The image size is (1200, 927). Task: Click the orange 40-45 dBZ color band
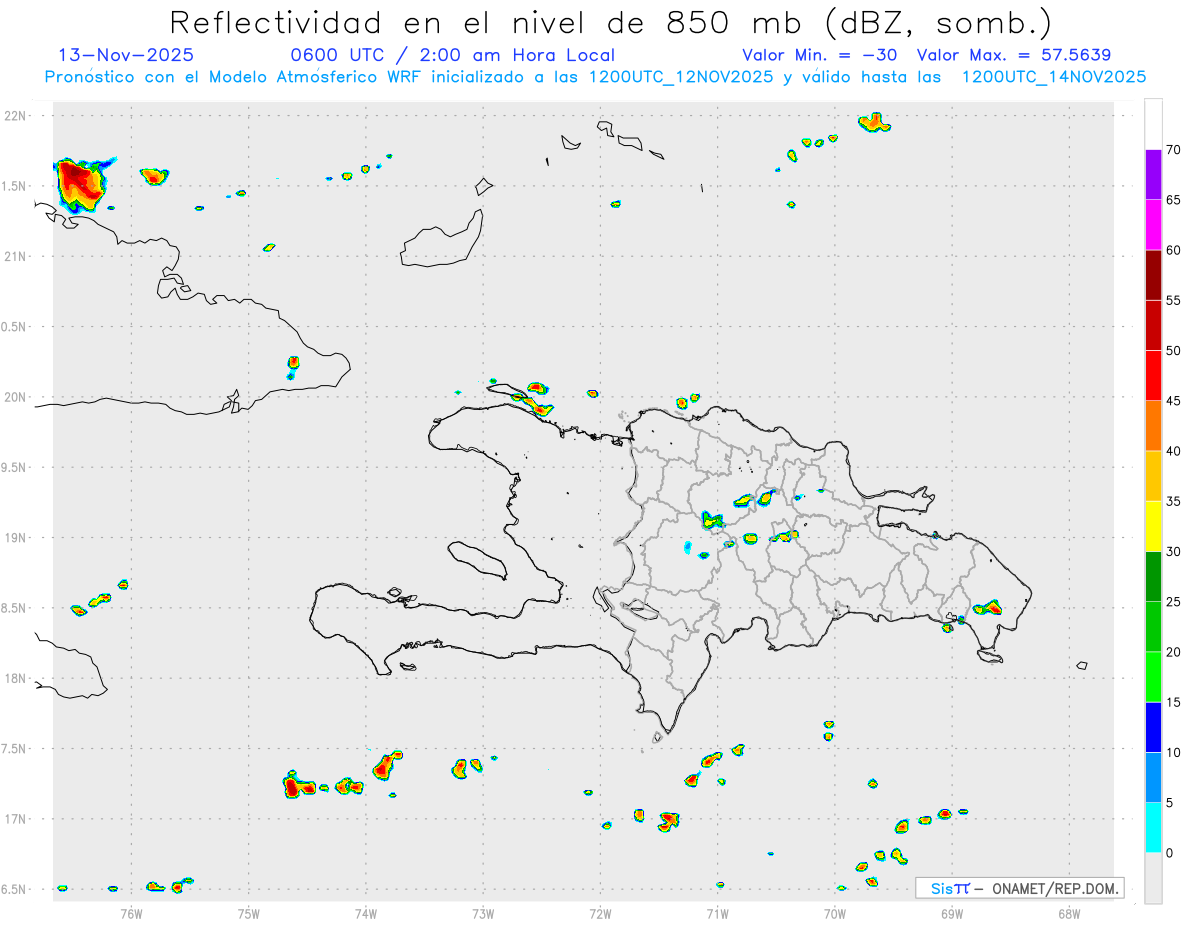coord(1153,426)
